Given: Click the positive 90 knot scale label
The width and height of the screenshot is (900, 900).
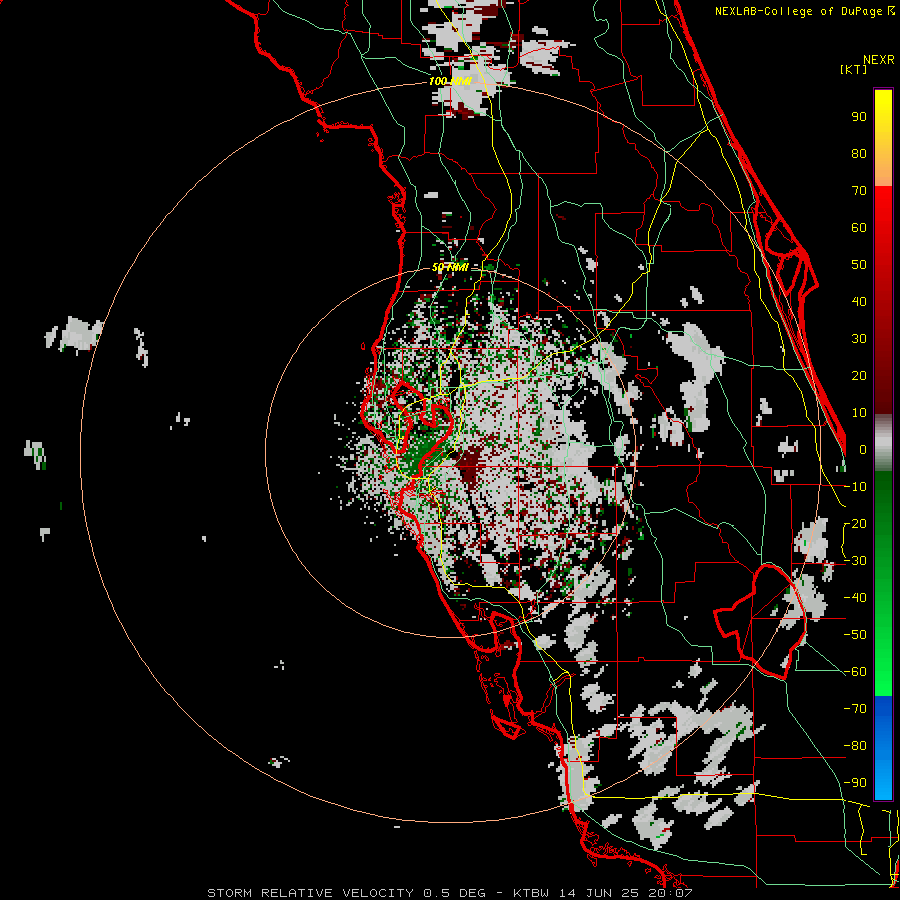Looking at the screenshot, I should click(859, 117).
